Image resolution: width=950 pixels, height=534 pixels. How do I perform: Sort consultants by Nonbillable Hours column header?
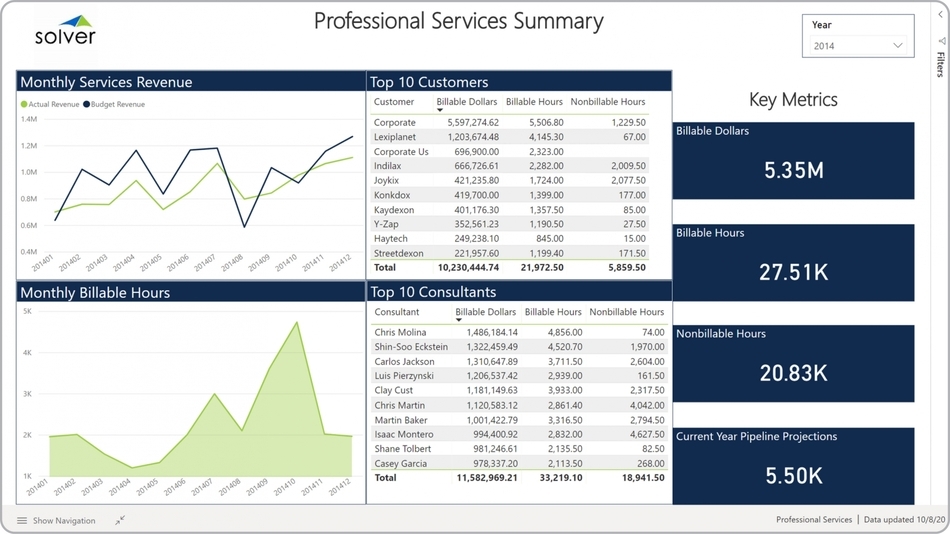pos(626,312)
